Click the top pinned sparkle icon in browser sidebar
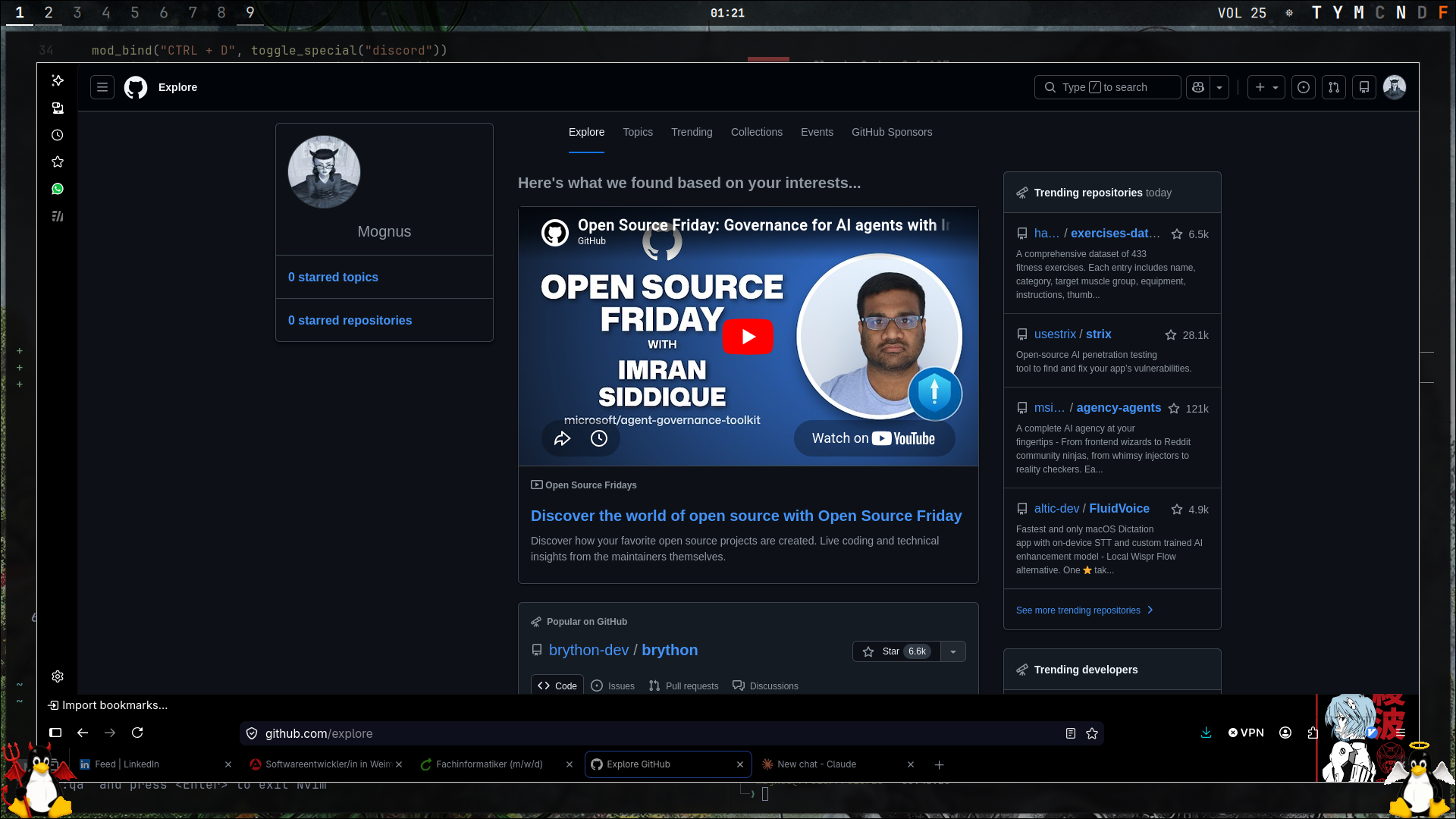This screenshot has width=1456, height=819. 58,80
